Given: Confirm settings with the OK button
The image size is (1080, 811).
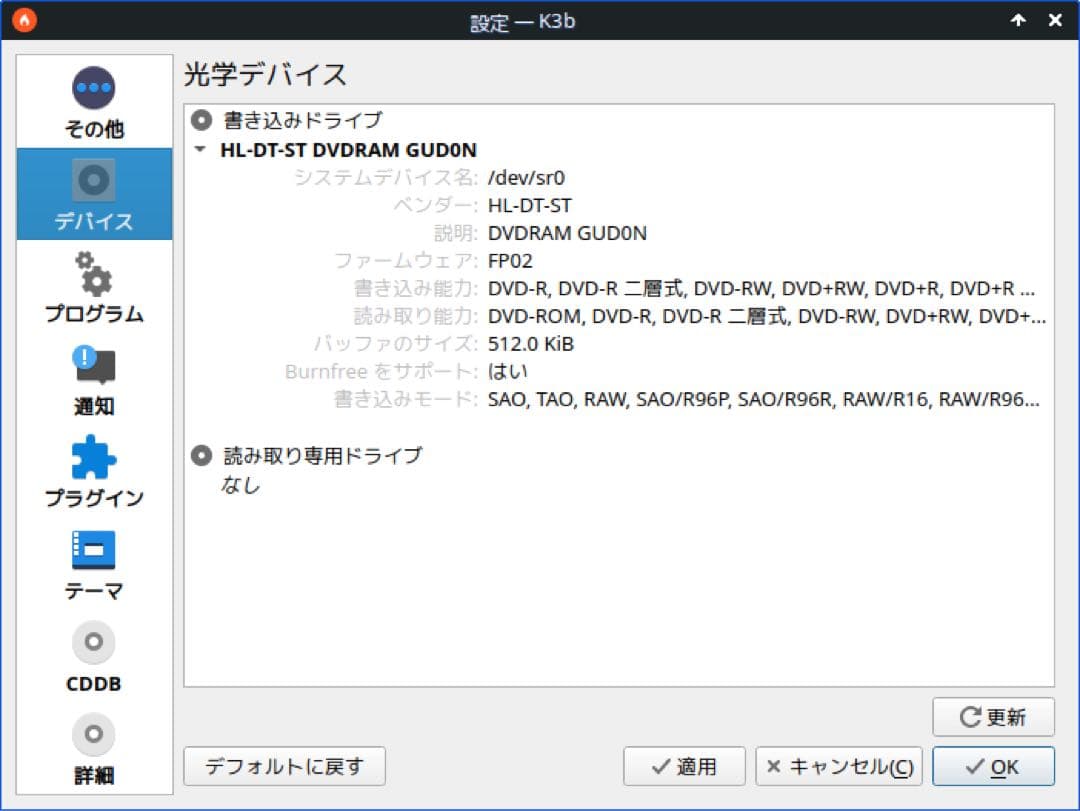Looking at the screenshot, I should coord(993,767).
